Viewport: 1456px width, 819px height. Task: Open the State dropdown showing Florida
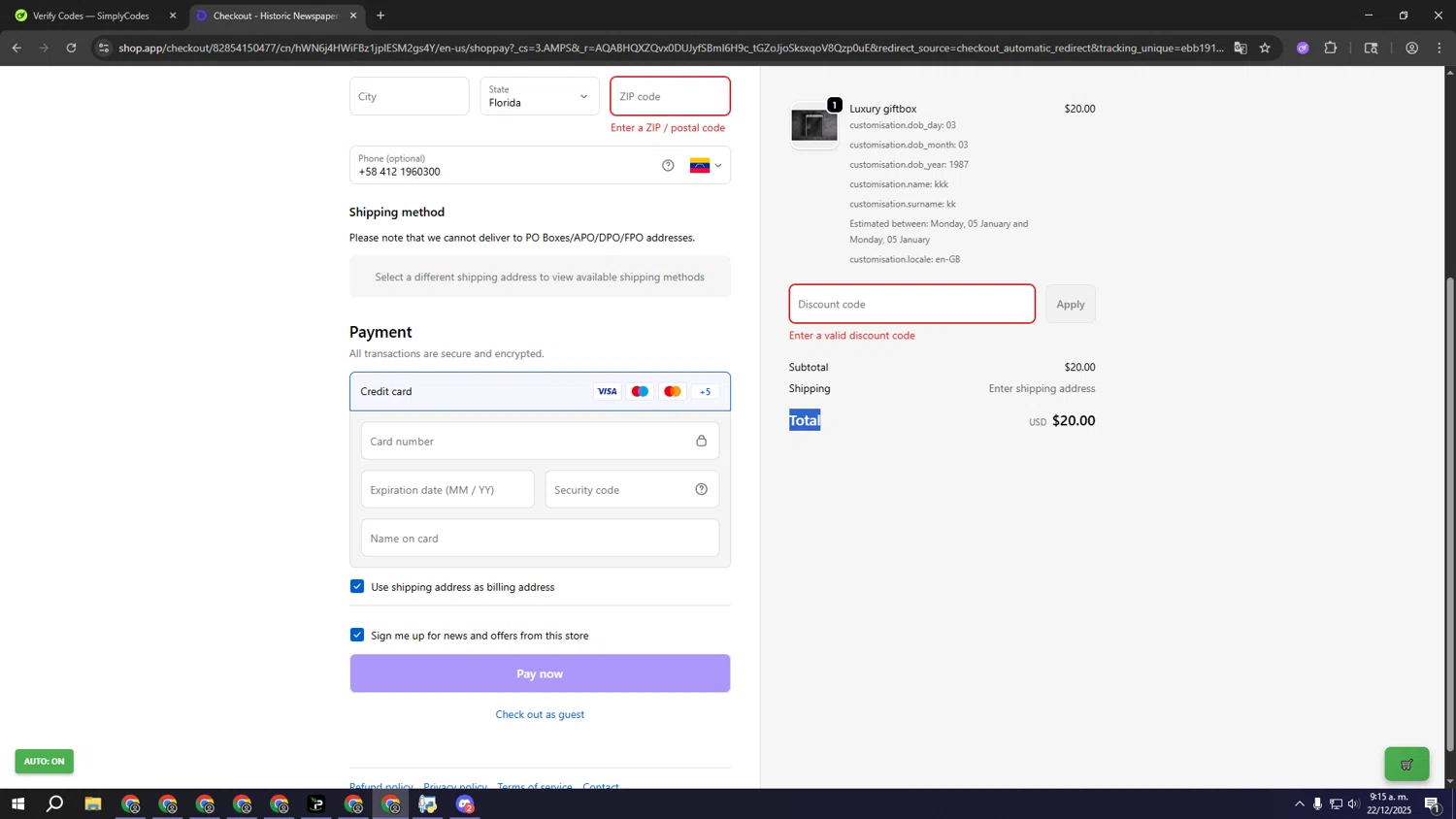pos(539,96)
